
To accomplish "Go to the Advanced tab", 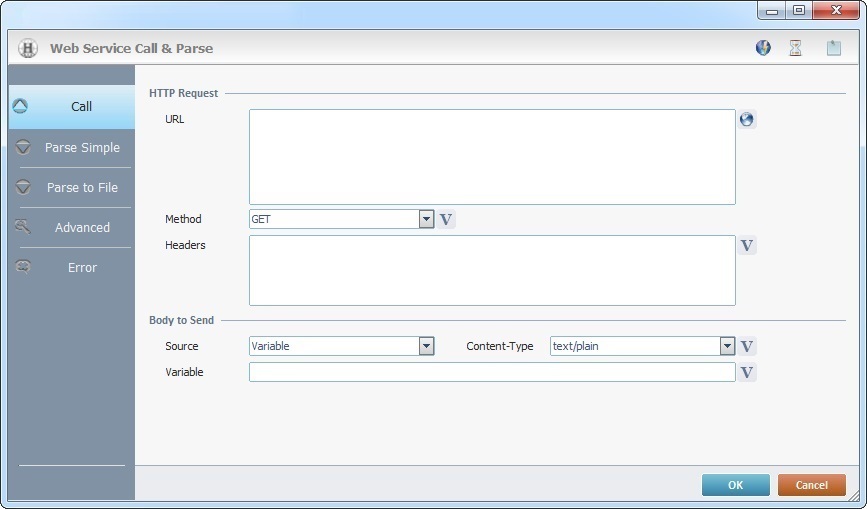I will pos(81,228).
